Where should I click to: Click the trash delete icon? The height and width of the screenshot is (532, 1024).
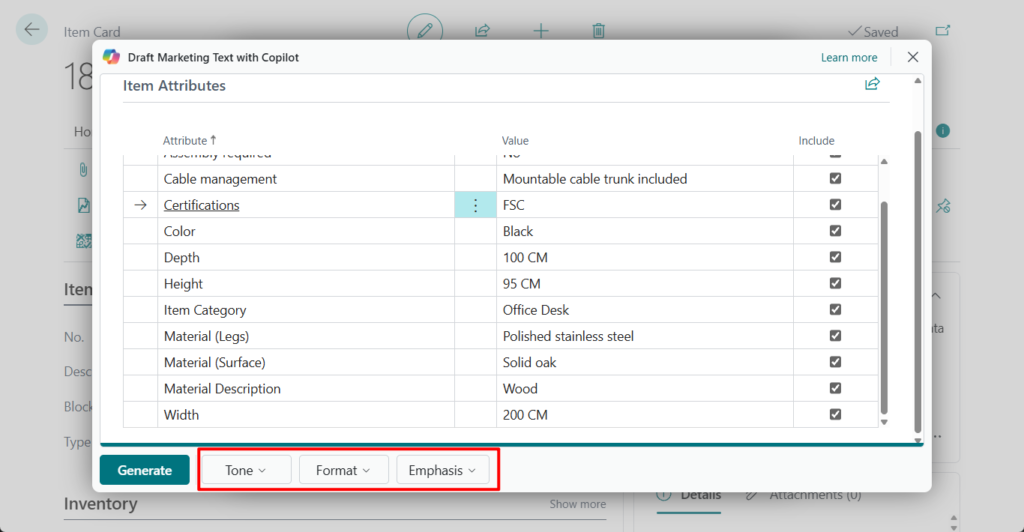pos(598,31)
